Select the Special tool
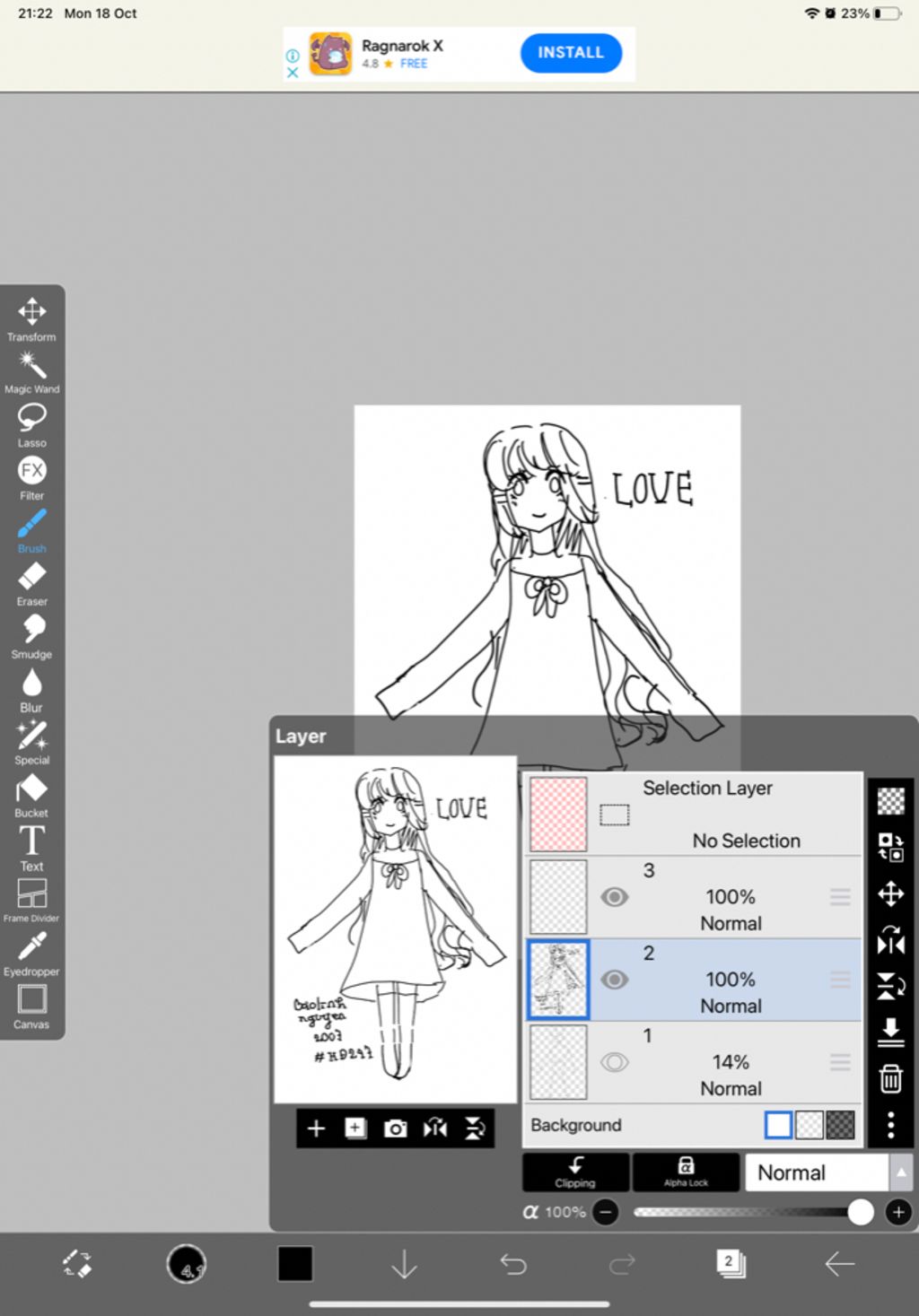Viewport: 919px width, 1316px height. coord(31,743)
